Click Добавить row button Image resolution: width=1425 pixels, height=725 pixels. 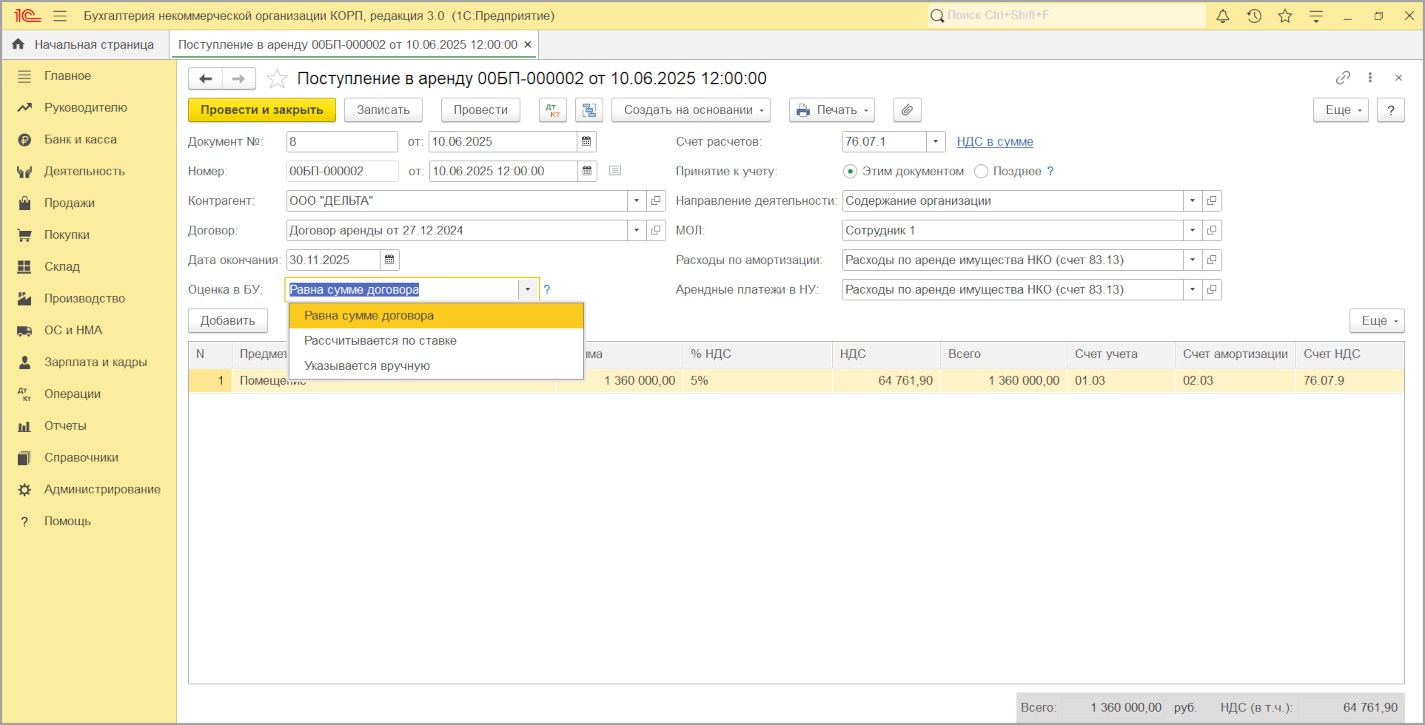228,321
